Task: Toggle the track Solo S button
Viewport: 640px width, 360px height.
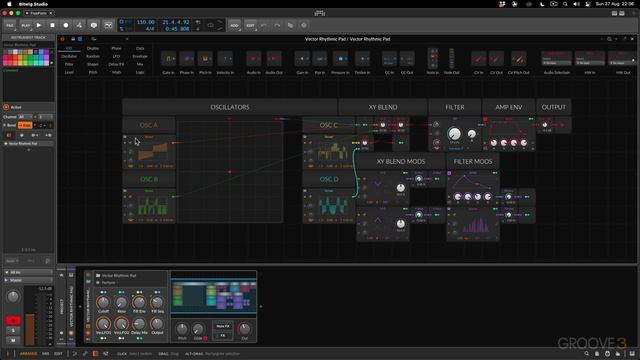Action: tap(13, 331)
